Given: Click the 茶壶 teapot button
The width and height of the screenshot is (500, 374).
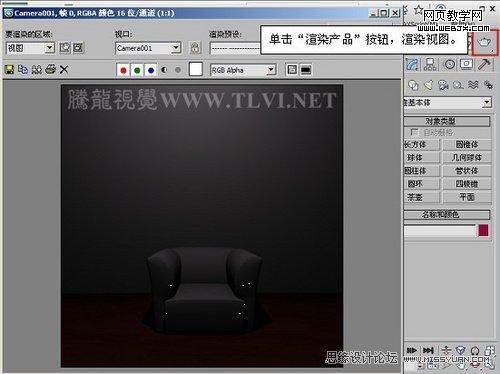Looking at the screenshot, I should point(422,197).
